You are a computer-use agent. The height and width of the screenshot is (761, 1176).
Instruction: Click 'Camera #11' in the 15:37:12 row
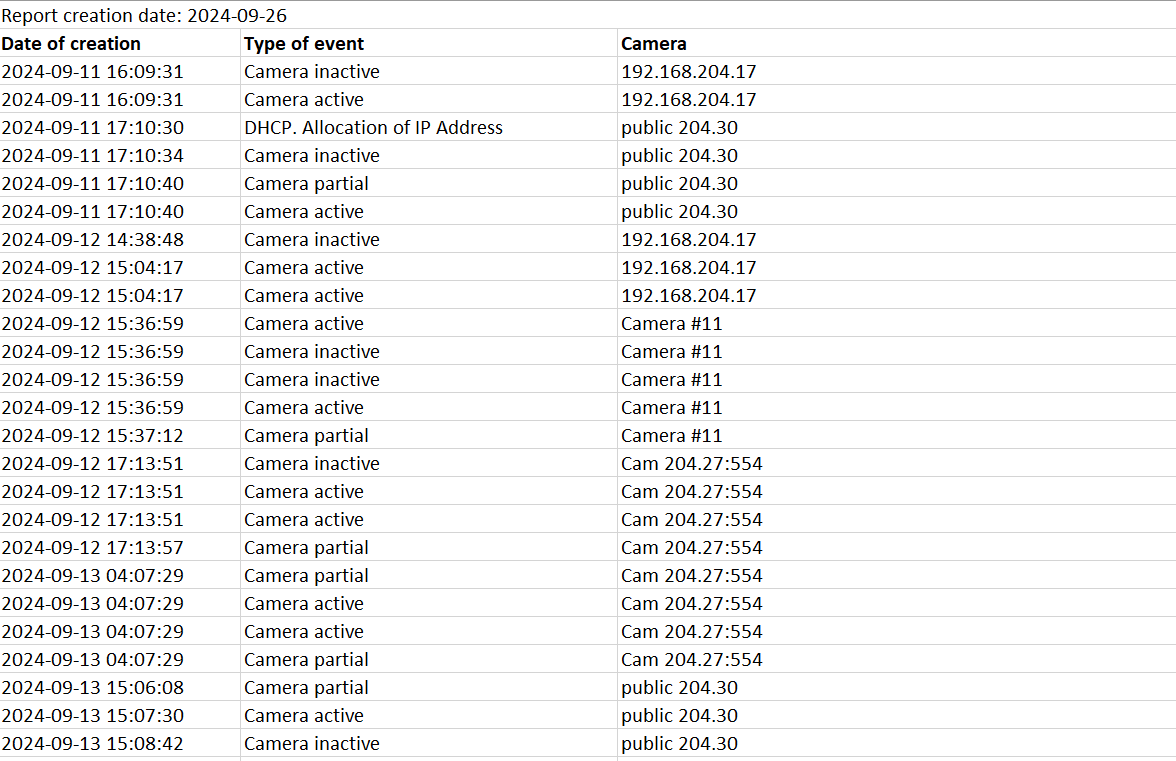[671, 436]
